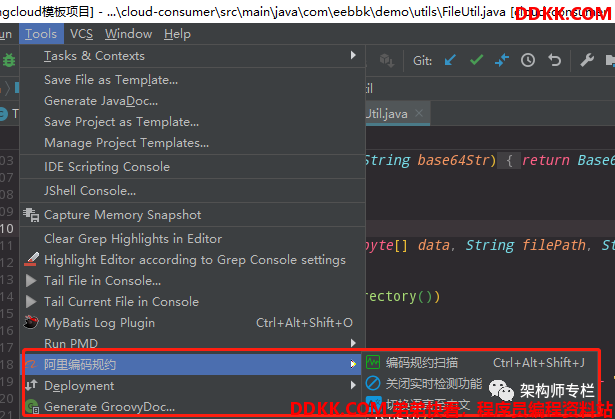Select Tail File in Console...
Image resolution: width=615 pixels, height=419 pixels.
192,281
